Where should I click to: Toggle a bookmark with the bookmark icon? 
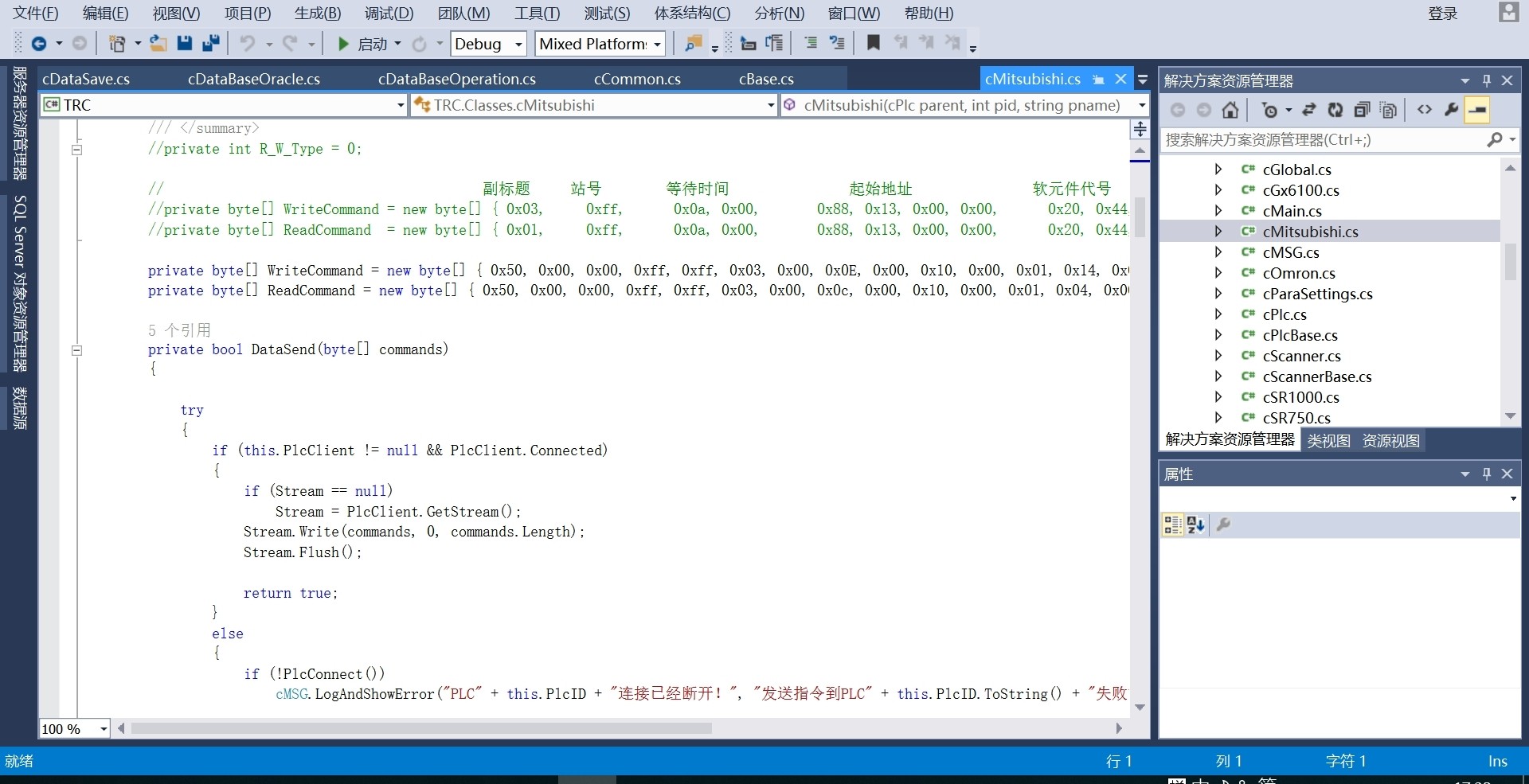point(874,43)
